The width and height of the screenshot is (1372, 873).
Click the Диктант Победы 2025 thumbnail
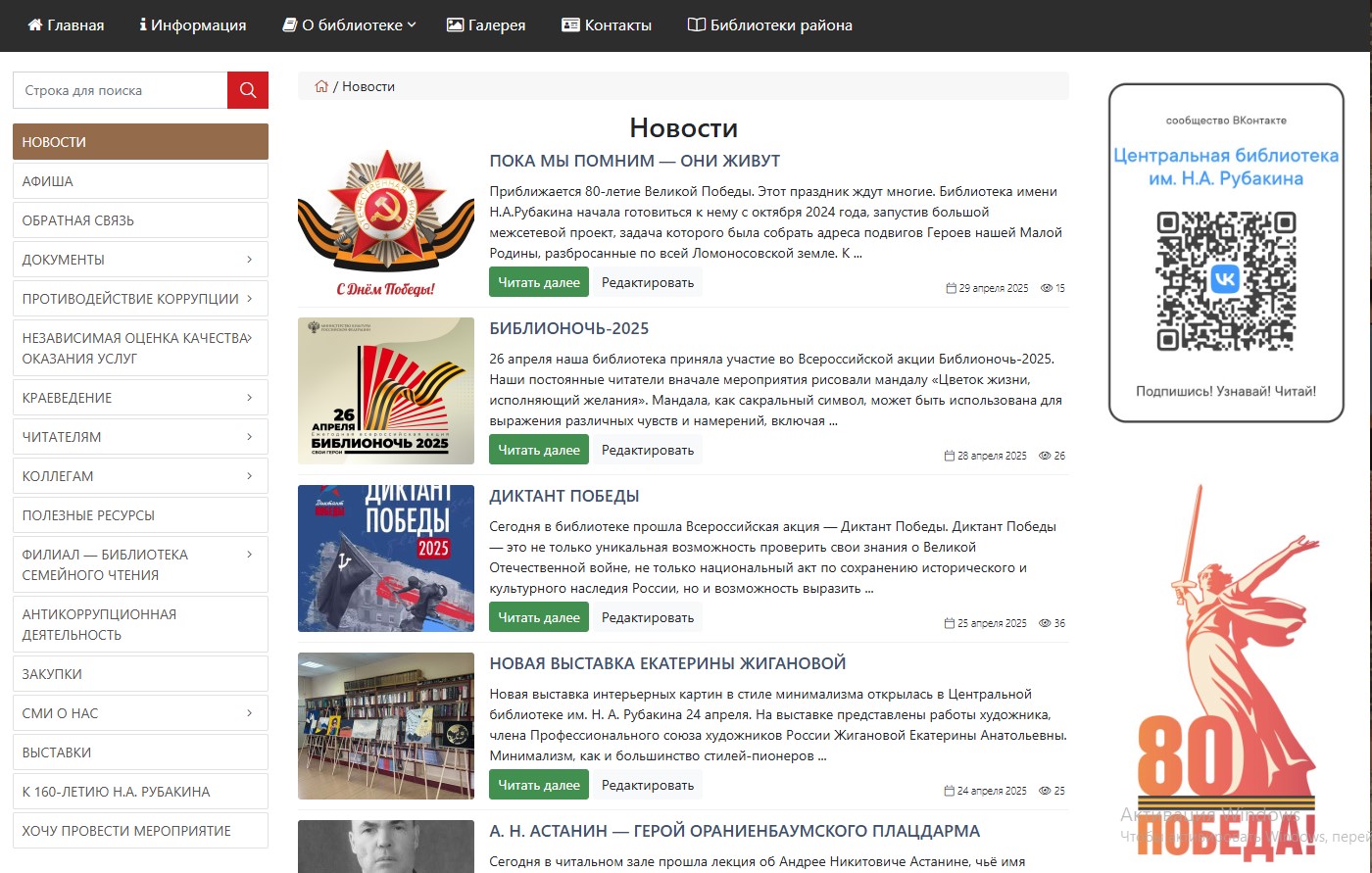[x=386, y=558]
